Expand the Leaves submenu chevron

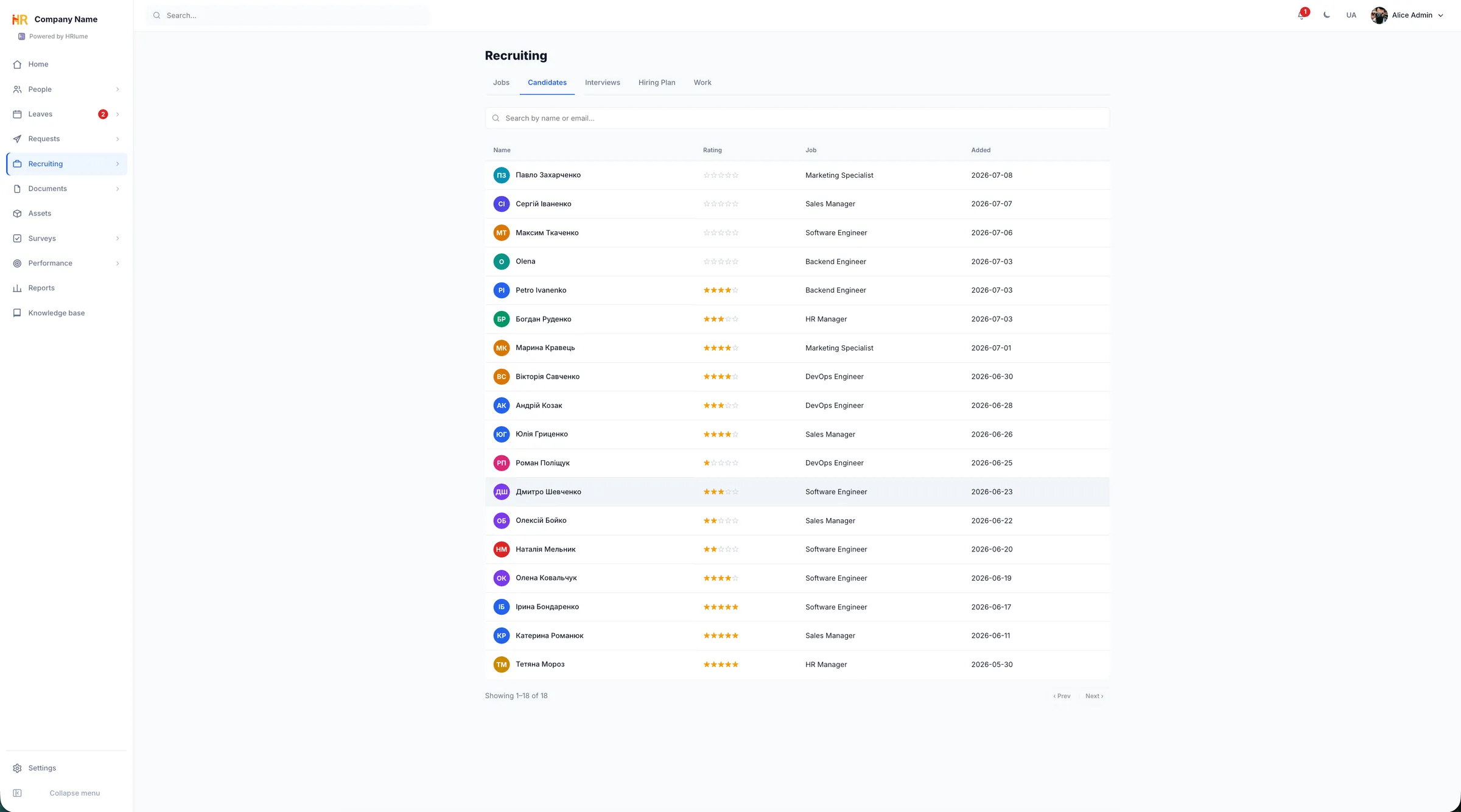pyautogui.click(x=117, y=114)
